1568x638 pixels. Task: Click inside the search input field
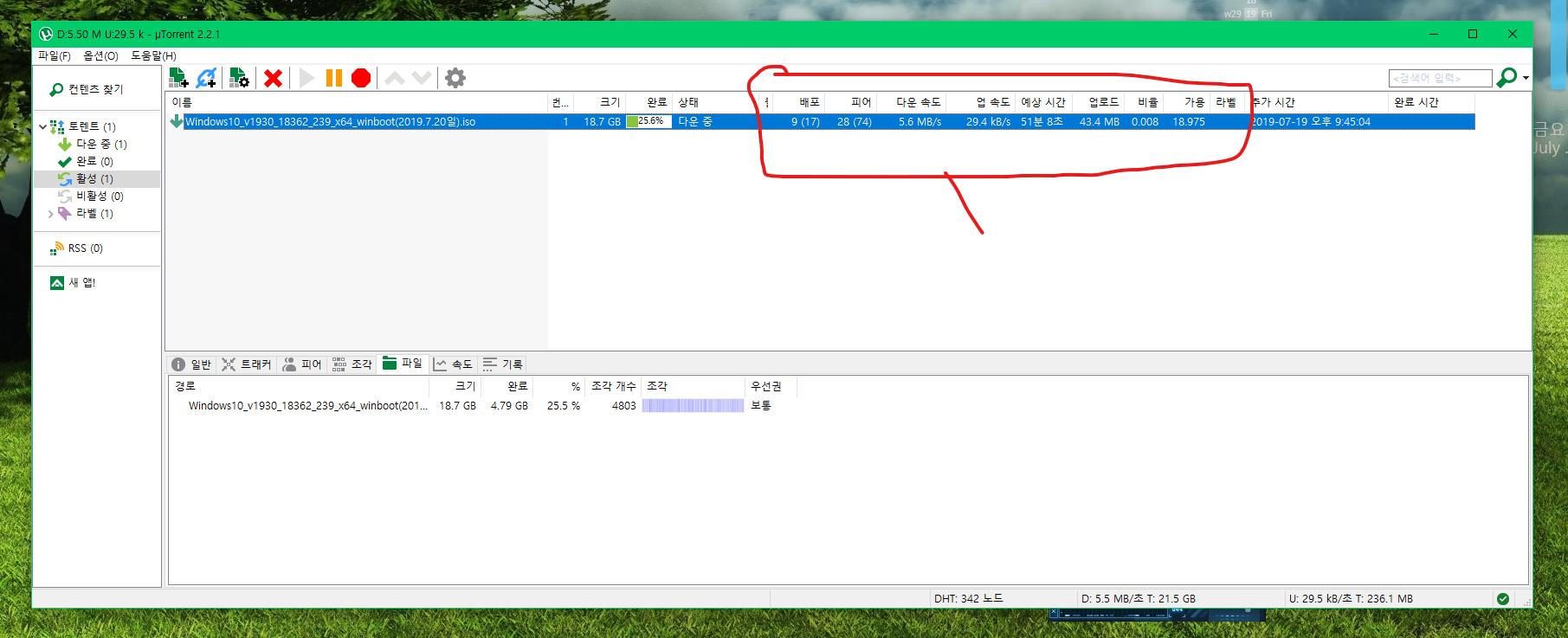point(1440,78)
